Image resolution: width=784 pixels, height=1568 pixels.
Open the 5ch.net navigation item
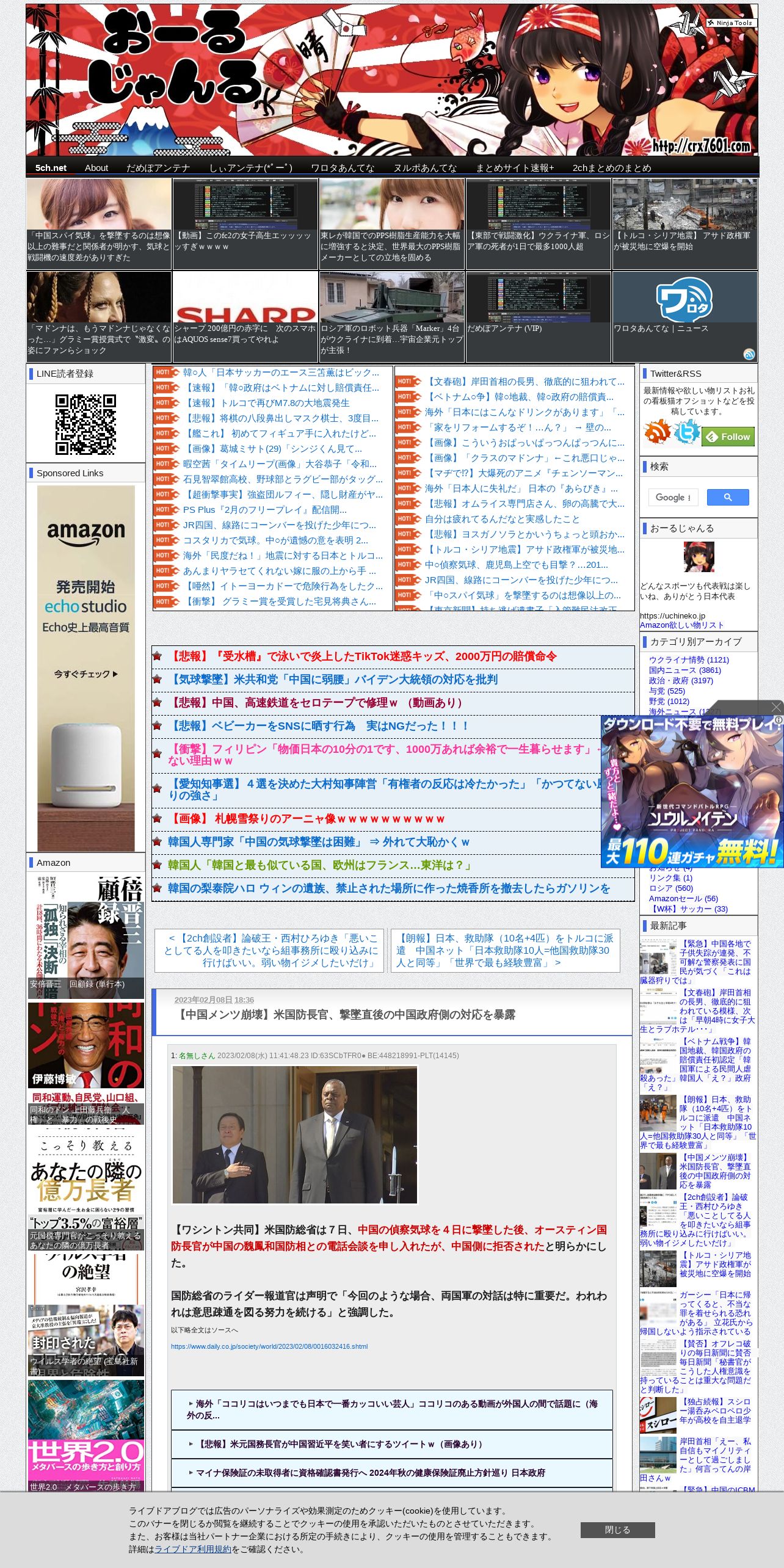[51, 168]
